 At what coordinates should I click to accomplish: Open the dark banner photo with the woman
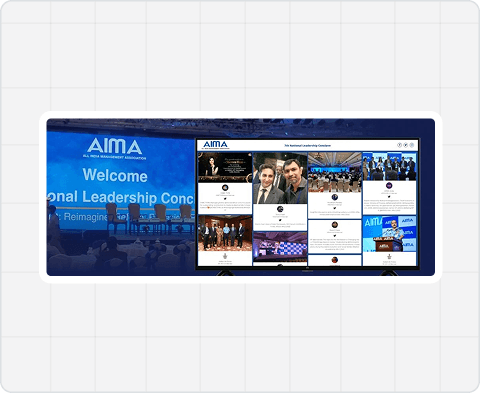click(x=225, y=168)
